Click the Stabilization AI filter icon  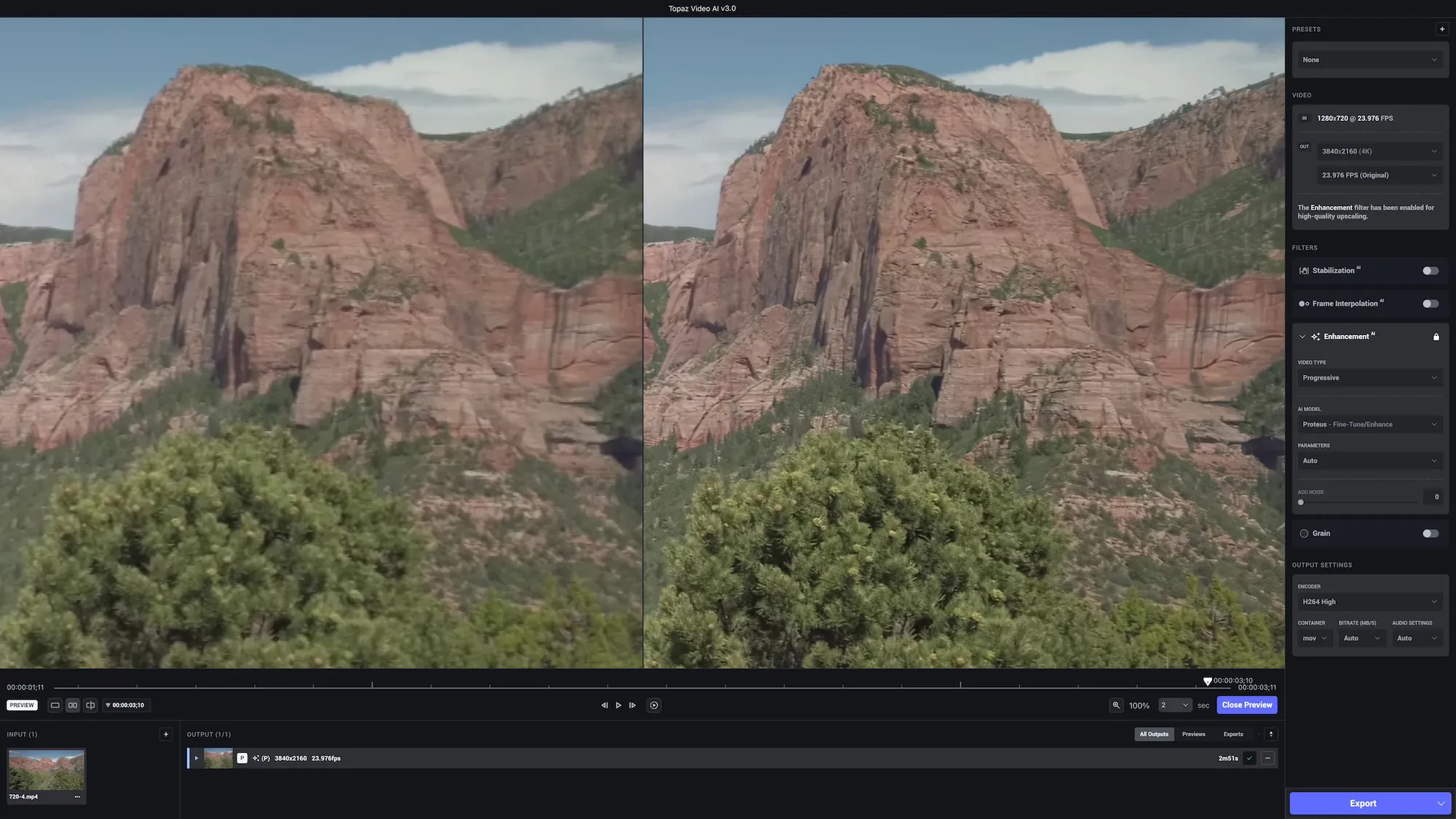pyautogui.click(x=1304, y=271)
